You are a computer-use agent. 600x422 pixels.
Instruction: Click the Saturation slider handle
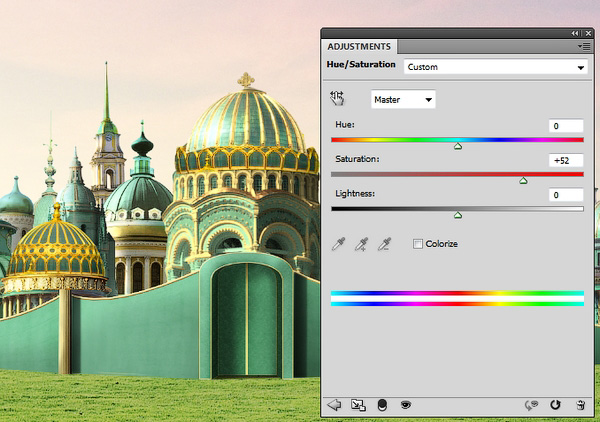pyautogui.click(x=523, y=181)
